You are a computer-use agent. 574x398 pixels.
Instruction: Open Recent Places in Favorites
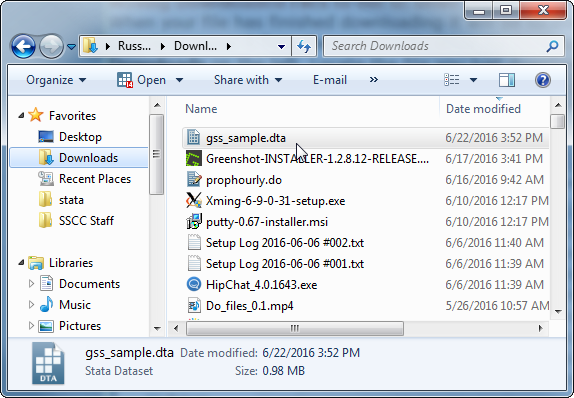(95, 179)
